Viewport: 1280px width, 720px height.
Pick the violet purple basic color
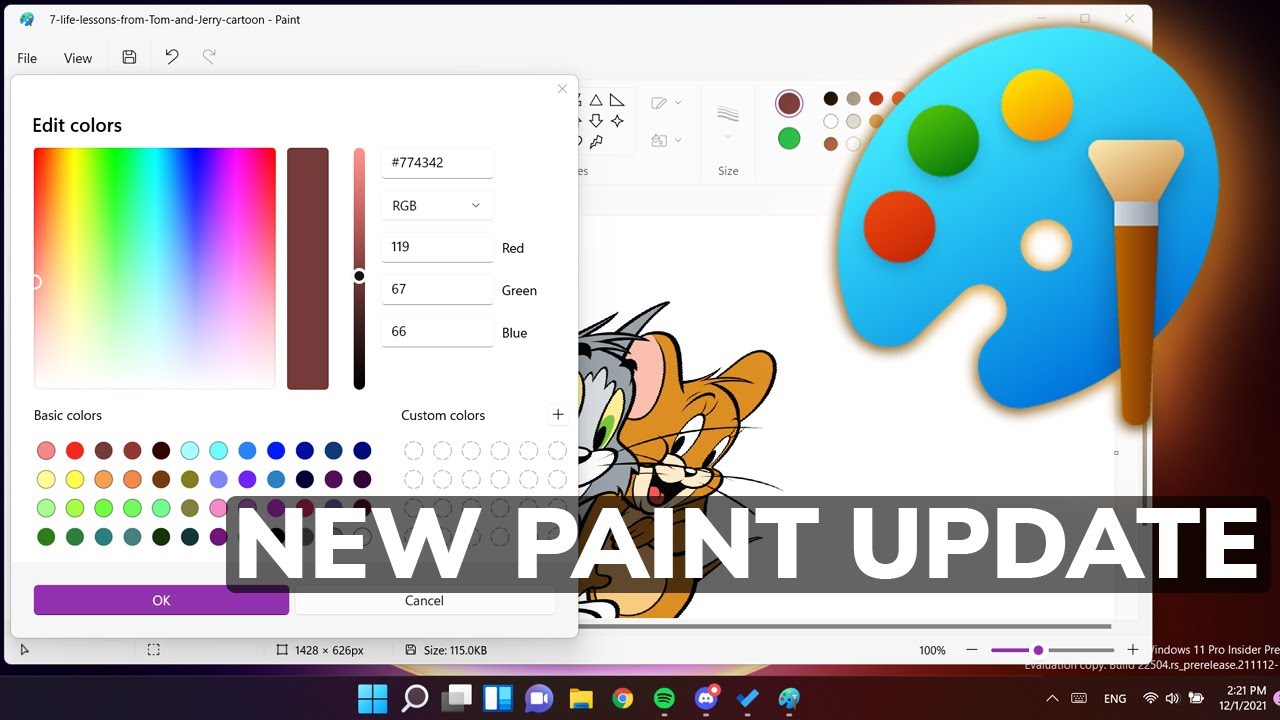coord(247,479)
